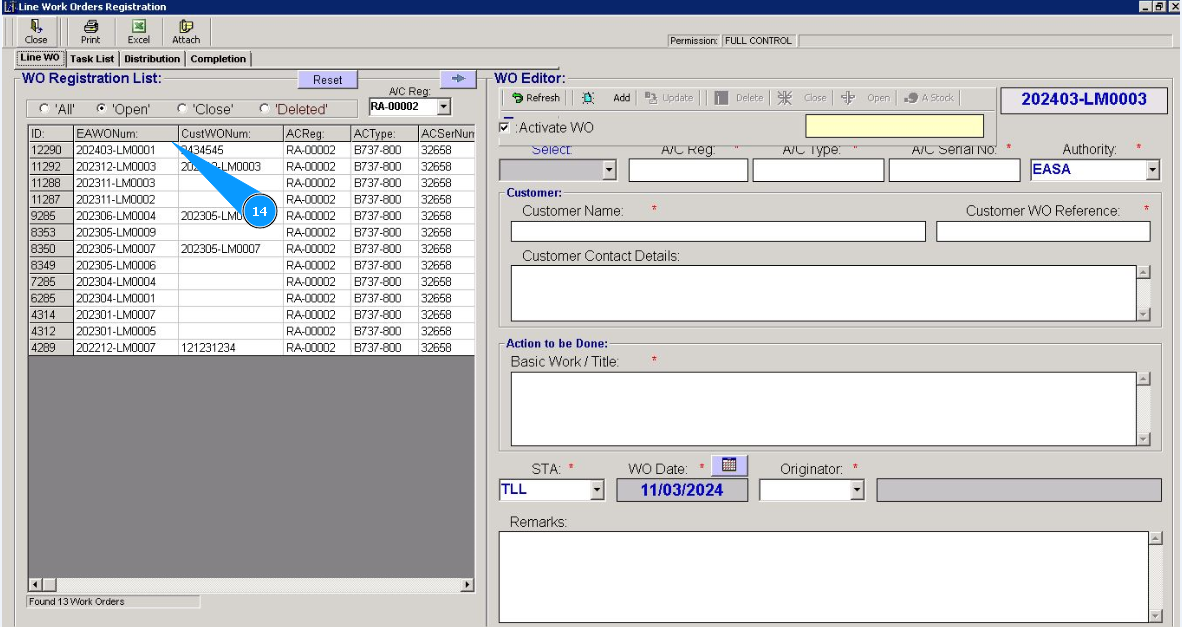Expand the Authority EASA dropdown
1182x629 pixels.
1152,170
